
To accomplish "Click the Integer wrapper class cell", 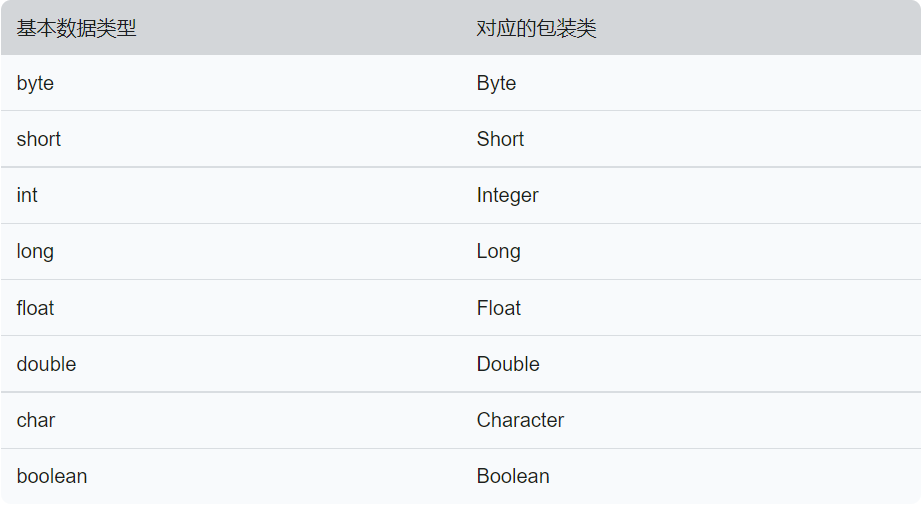I will click(x=507, y=195).
